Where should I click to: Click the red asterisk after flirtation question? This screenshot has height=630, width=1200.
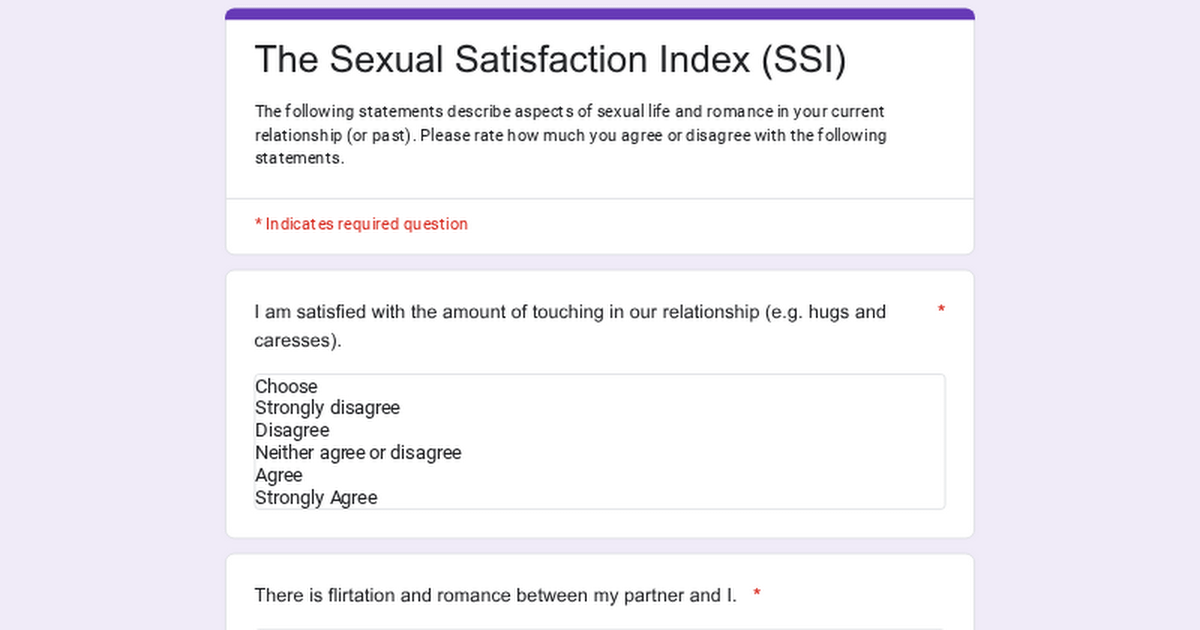[757, 595]
